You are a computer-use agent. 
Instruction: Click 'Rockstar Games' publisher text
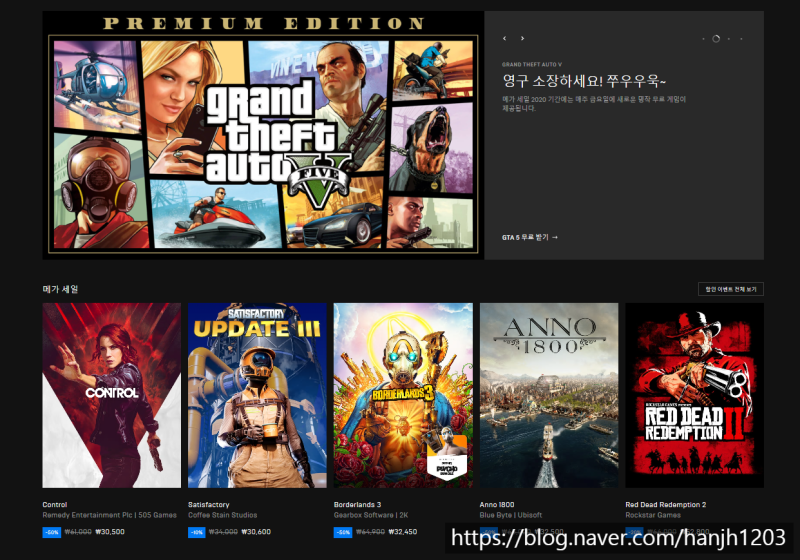click(653, 515)
